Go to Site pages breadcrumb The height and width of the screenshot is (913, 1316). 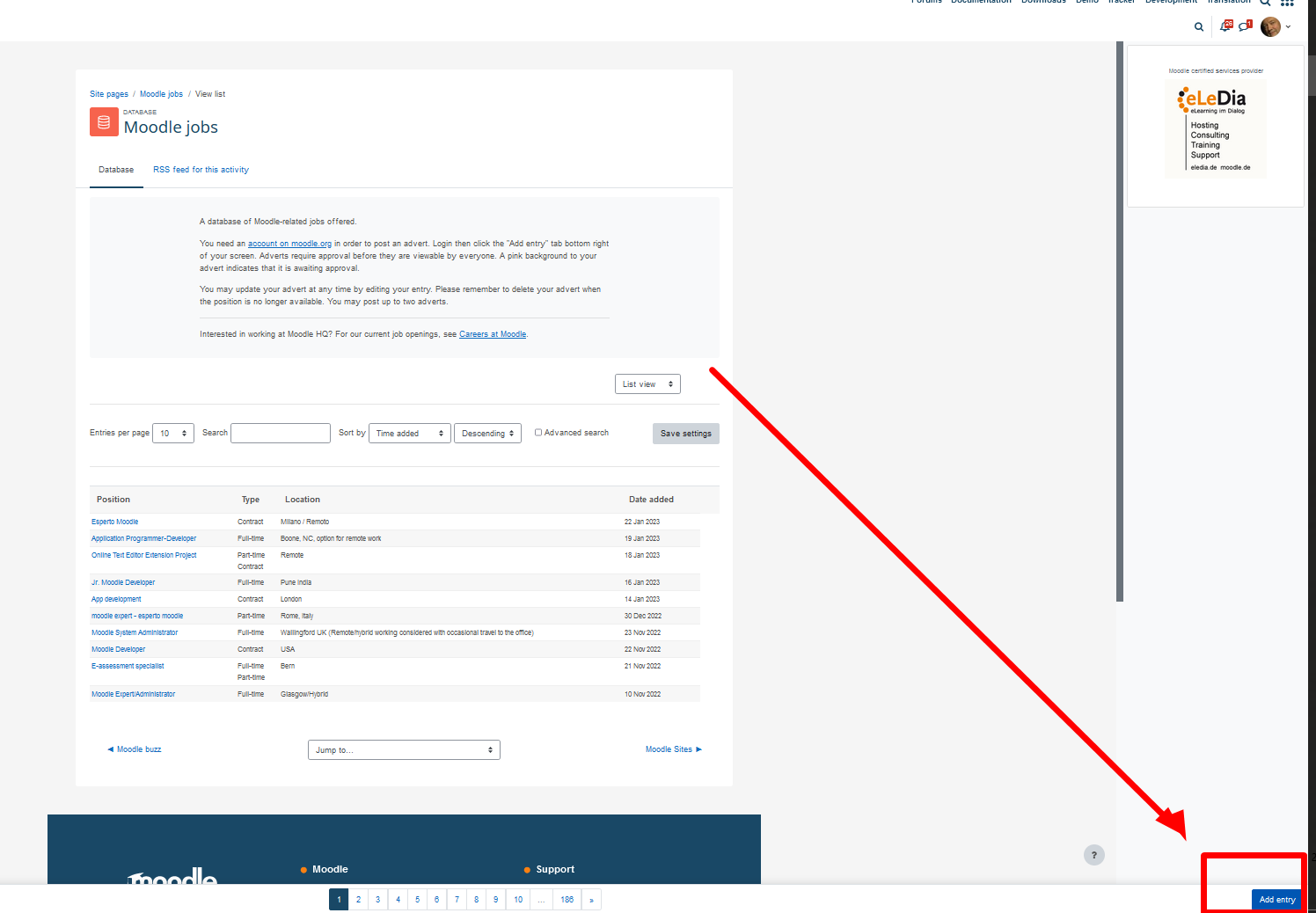tap(109, 94)
